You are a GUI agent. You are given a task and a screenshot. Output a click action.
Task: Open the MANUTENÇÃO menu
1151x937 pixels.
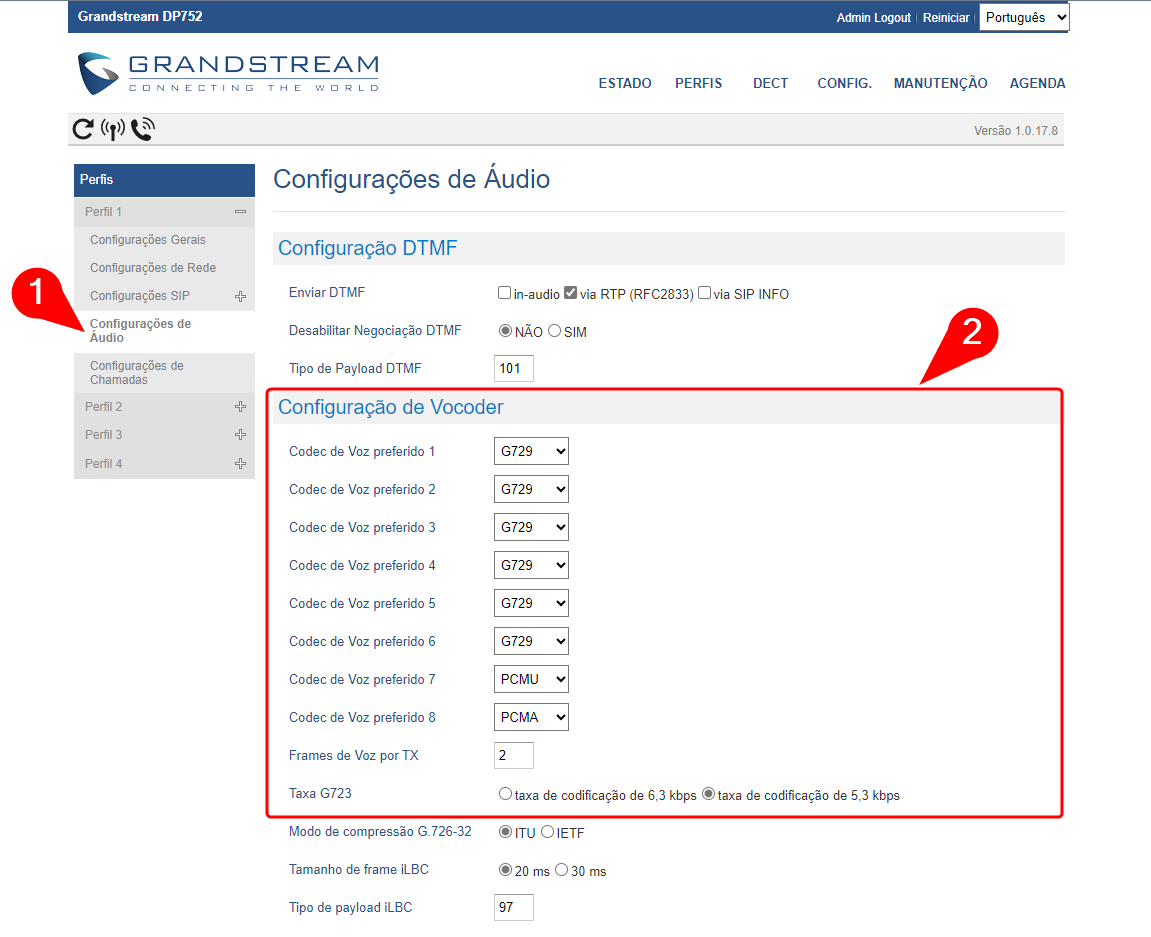[940, 84]
